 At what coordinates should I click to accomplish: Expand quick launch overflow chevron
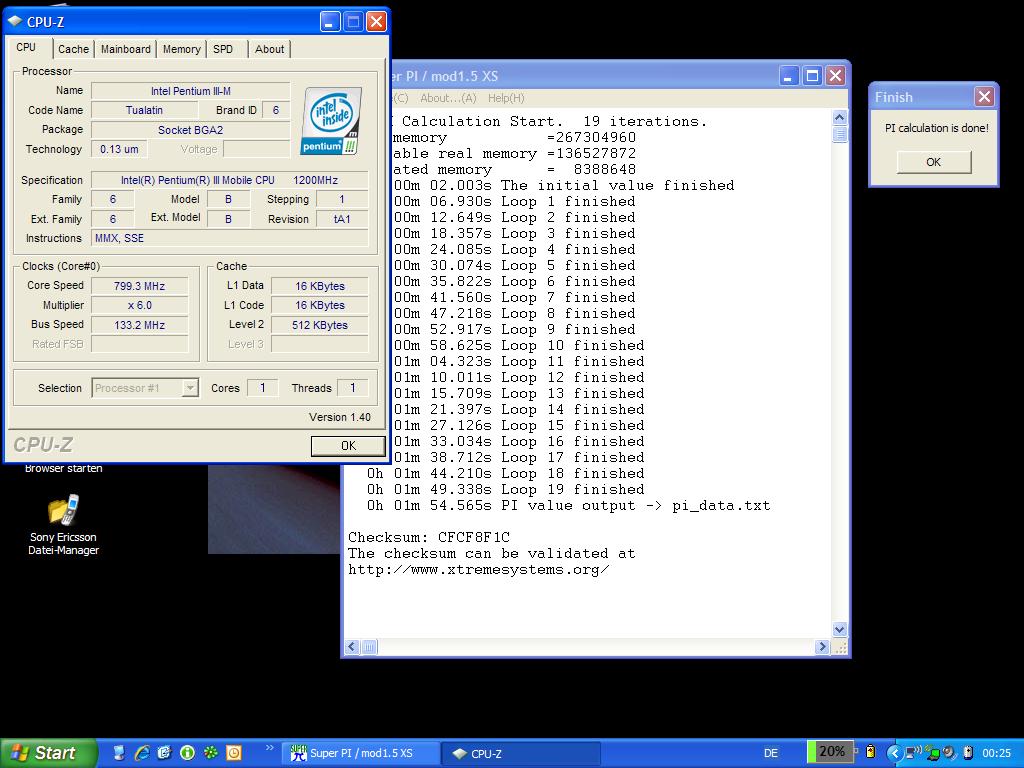[269, 747]
